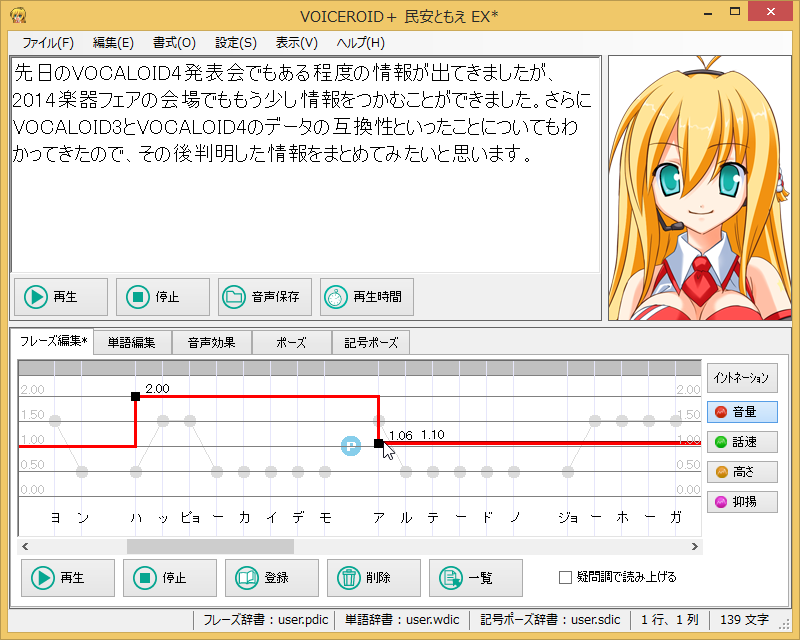800x640 pixels.
Task: Open the 編集(E) menu
Action: pos(113,43)
